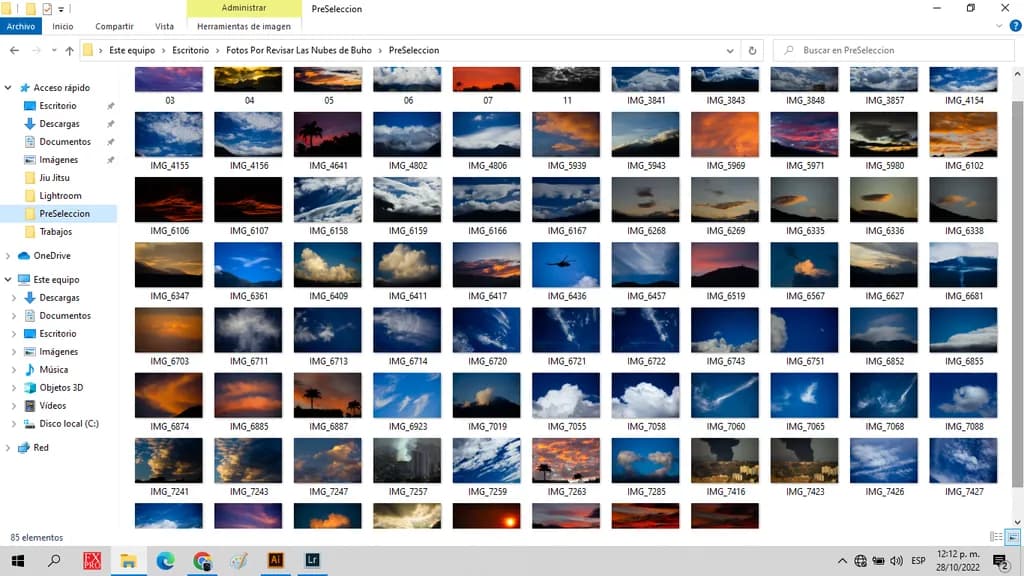Refresh the PreSeleccion folder view
Image resolution: width=1024 pixels, height=576 pixels.
coord(752,50)
